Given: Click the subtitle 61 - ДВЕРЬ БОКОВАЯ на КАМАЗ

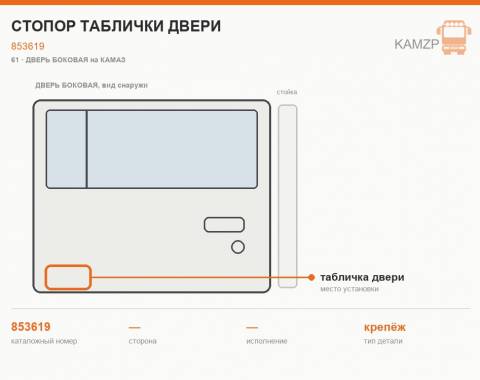Looking at the screenshot, I should (68, 60).
